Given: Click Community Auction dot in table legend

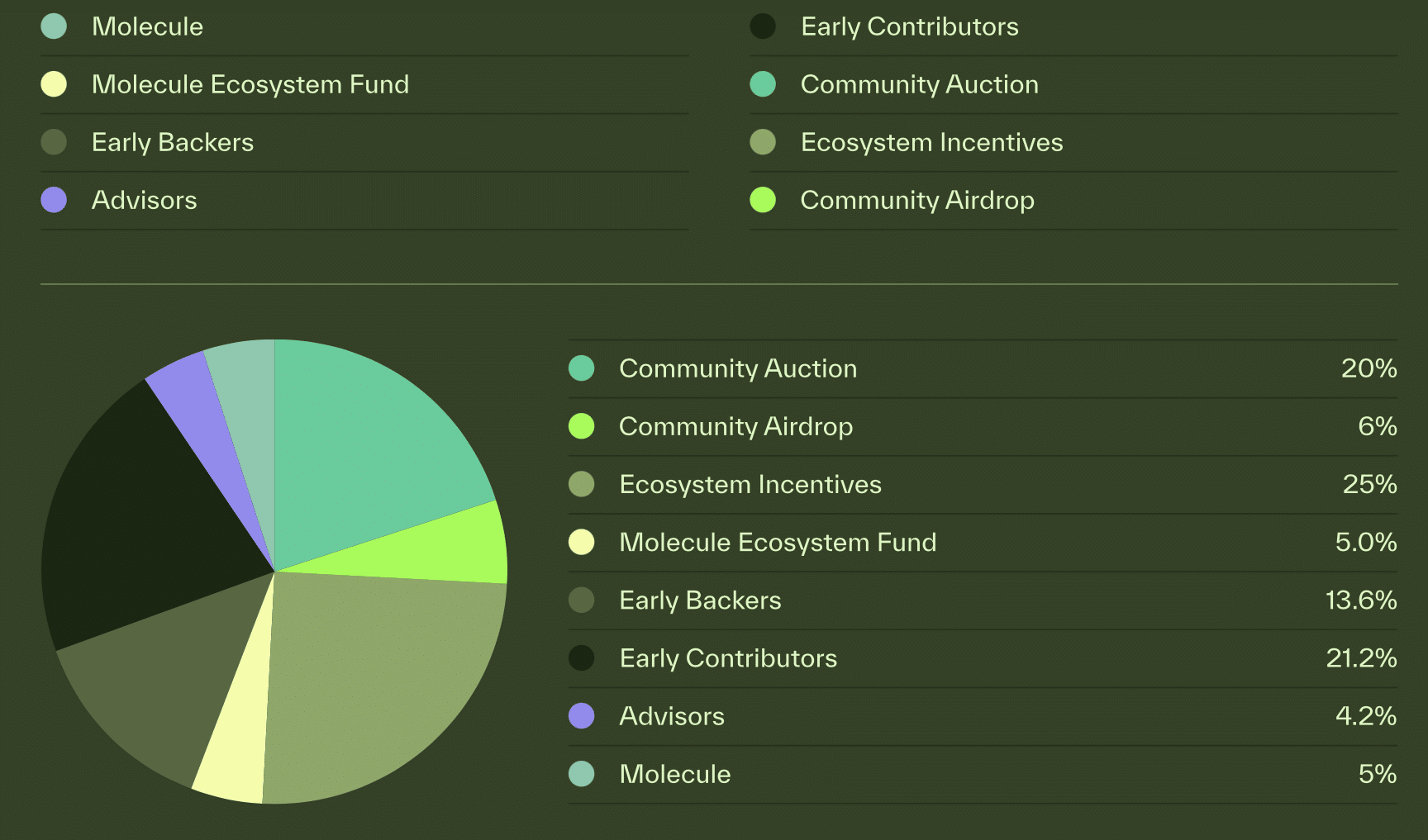Looking at the screenshot, I should [x=582, y=368].
